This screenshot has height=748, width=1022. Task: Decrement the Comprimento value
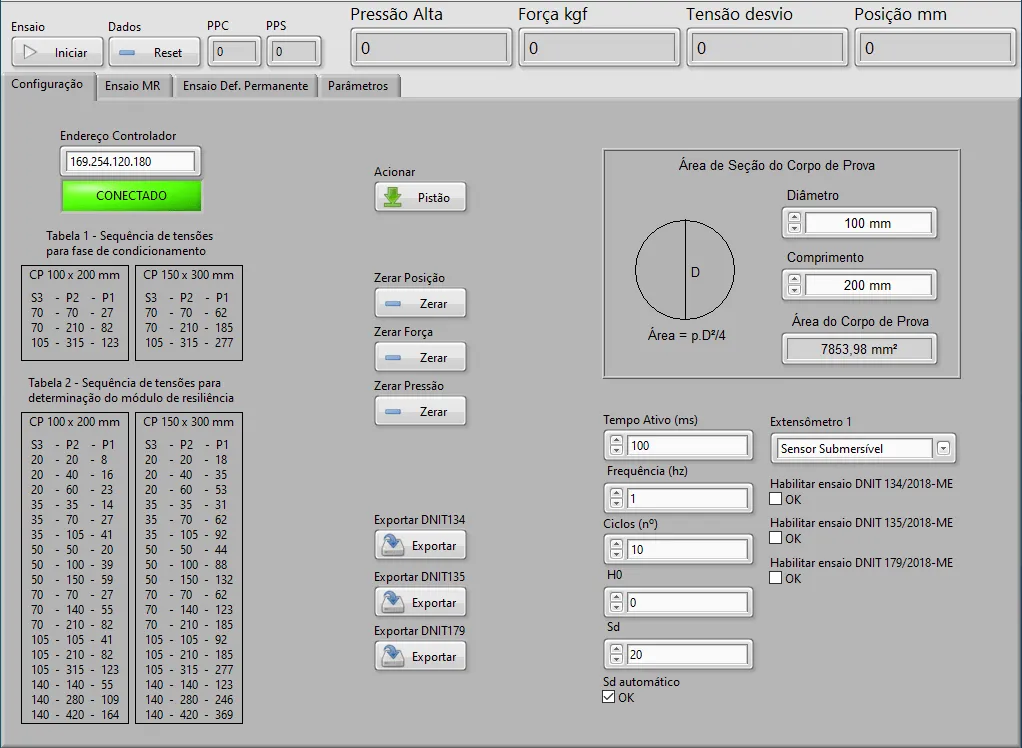point(794,290)
